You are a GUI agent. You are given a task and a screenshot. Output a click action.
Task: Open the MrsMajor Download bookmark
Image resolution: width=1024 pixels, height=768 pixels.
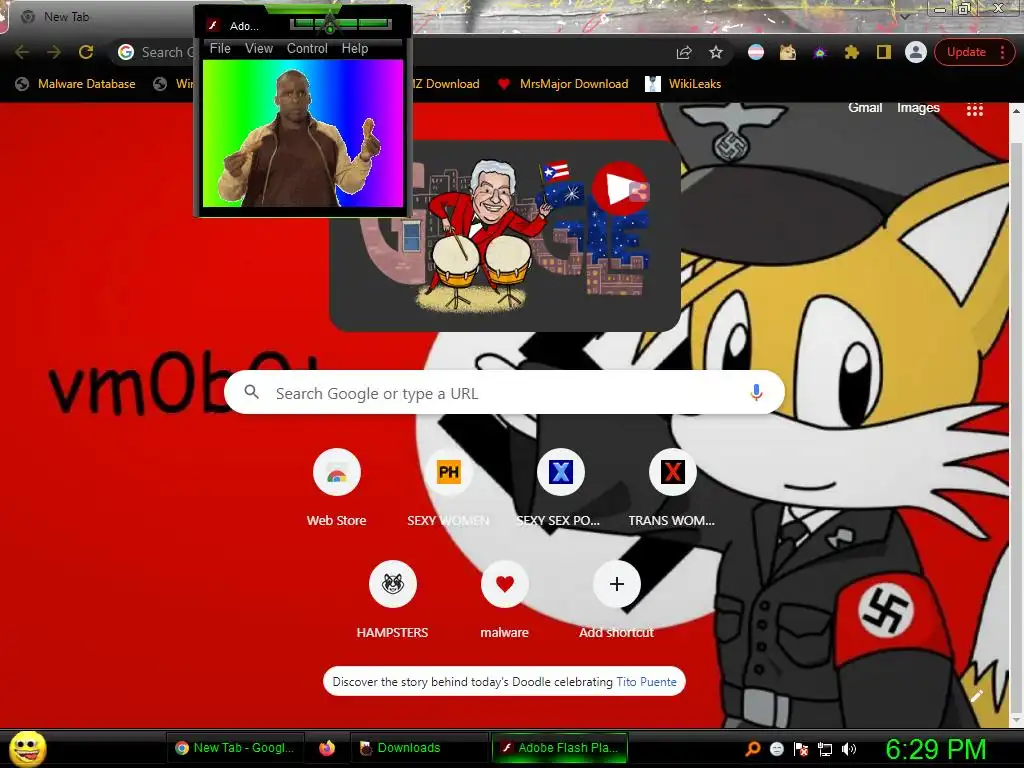(x=563, y=84)
